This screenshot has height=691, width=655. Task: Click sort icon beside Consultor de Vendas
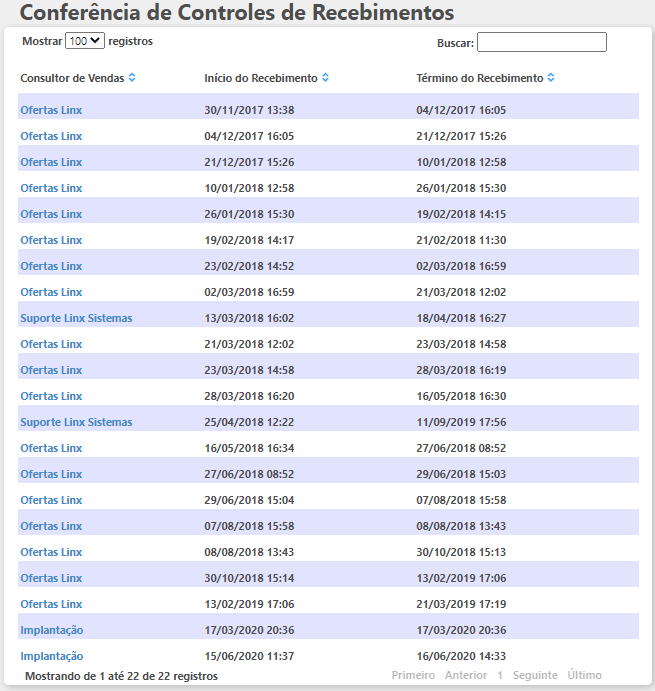(132, 78)
